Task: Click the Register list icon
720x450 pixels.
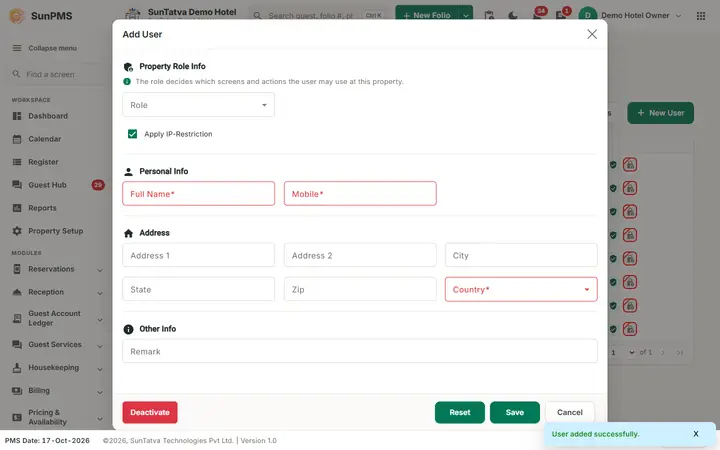Action: point(17,162)
